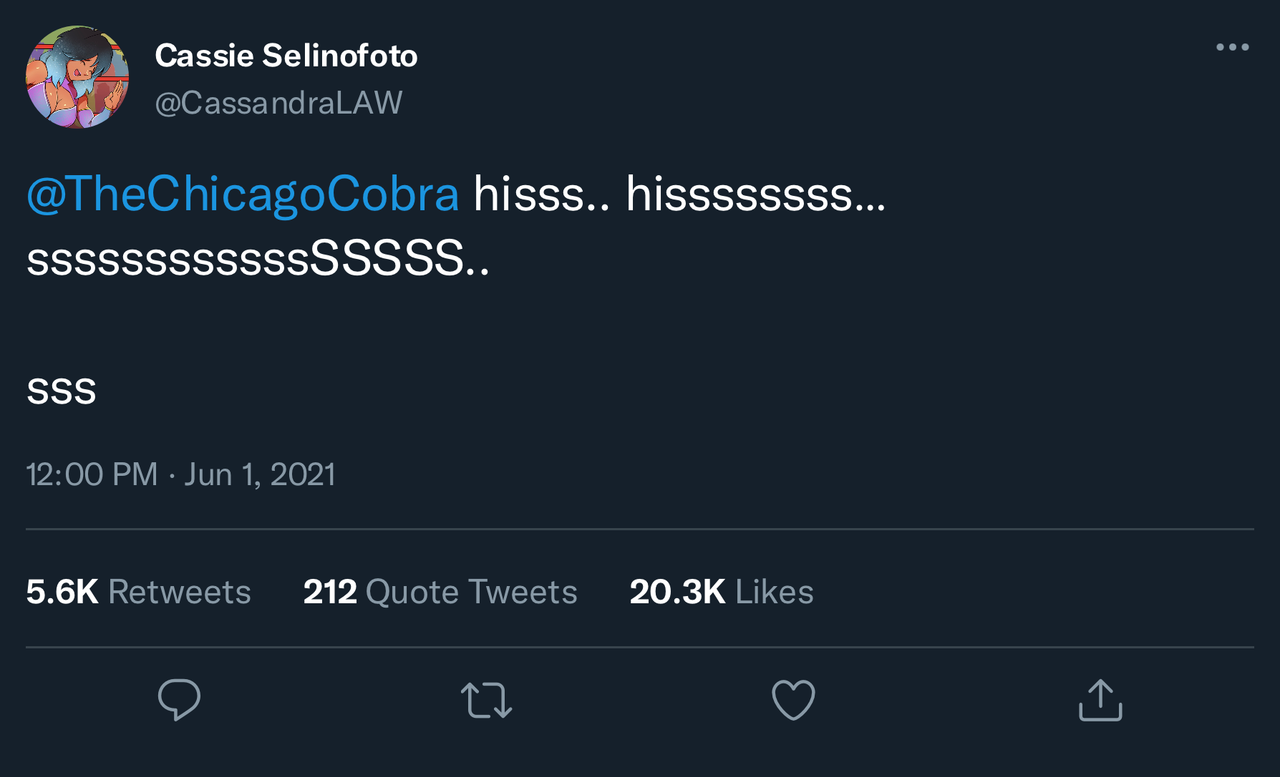The height and width of the screenshot is (777, 1280).
Task: Like the tweet with the heart icon
Action: tap(794, 700)
